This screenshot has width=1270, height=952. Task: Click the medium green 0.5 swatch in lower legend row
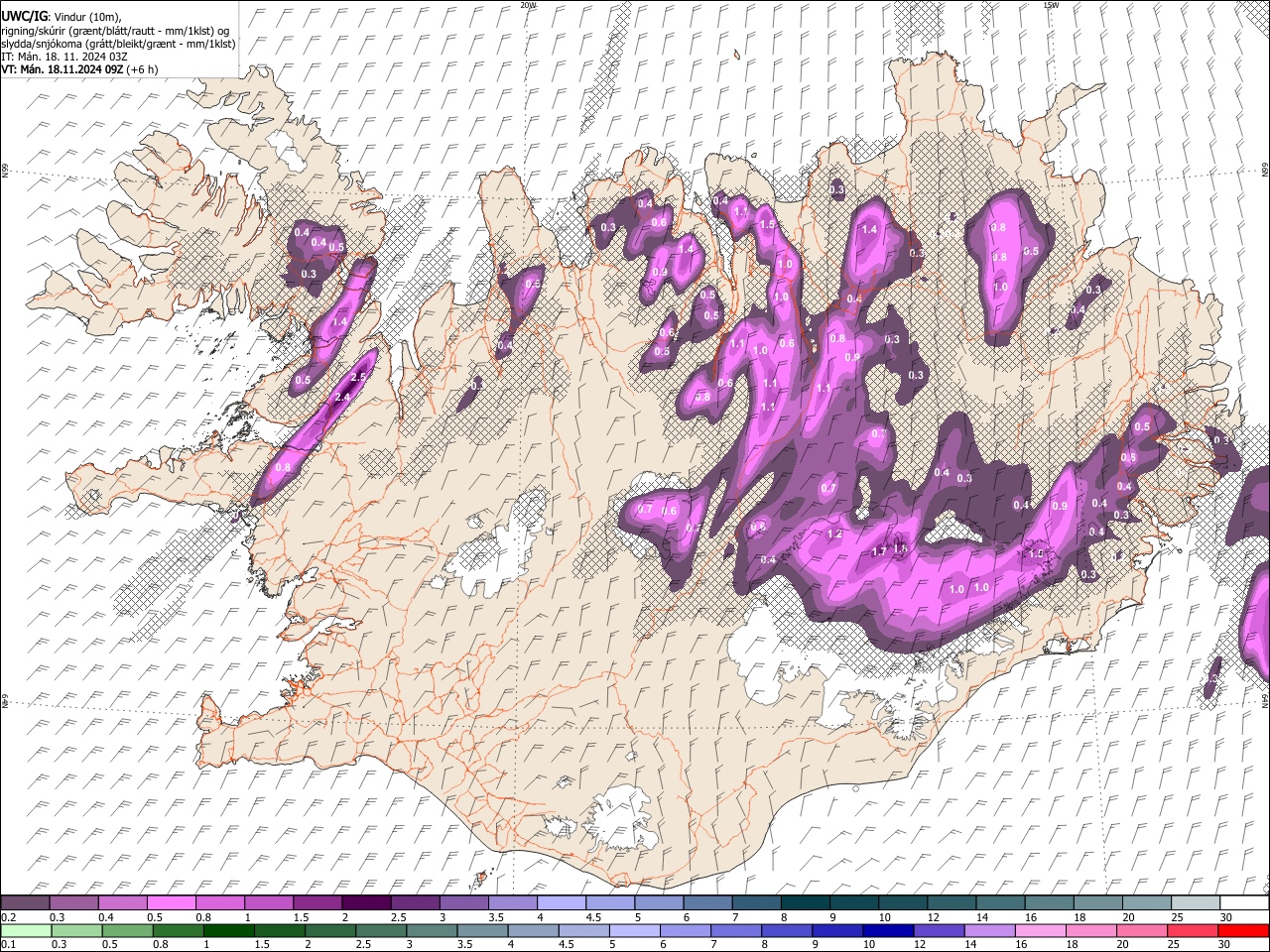pos(128,930)
